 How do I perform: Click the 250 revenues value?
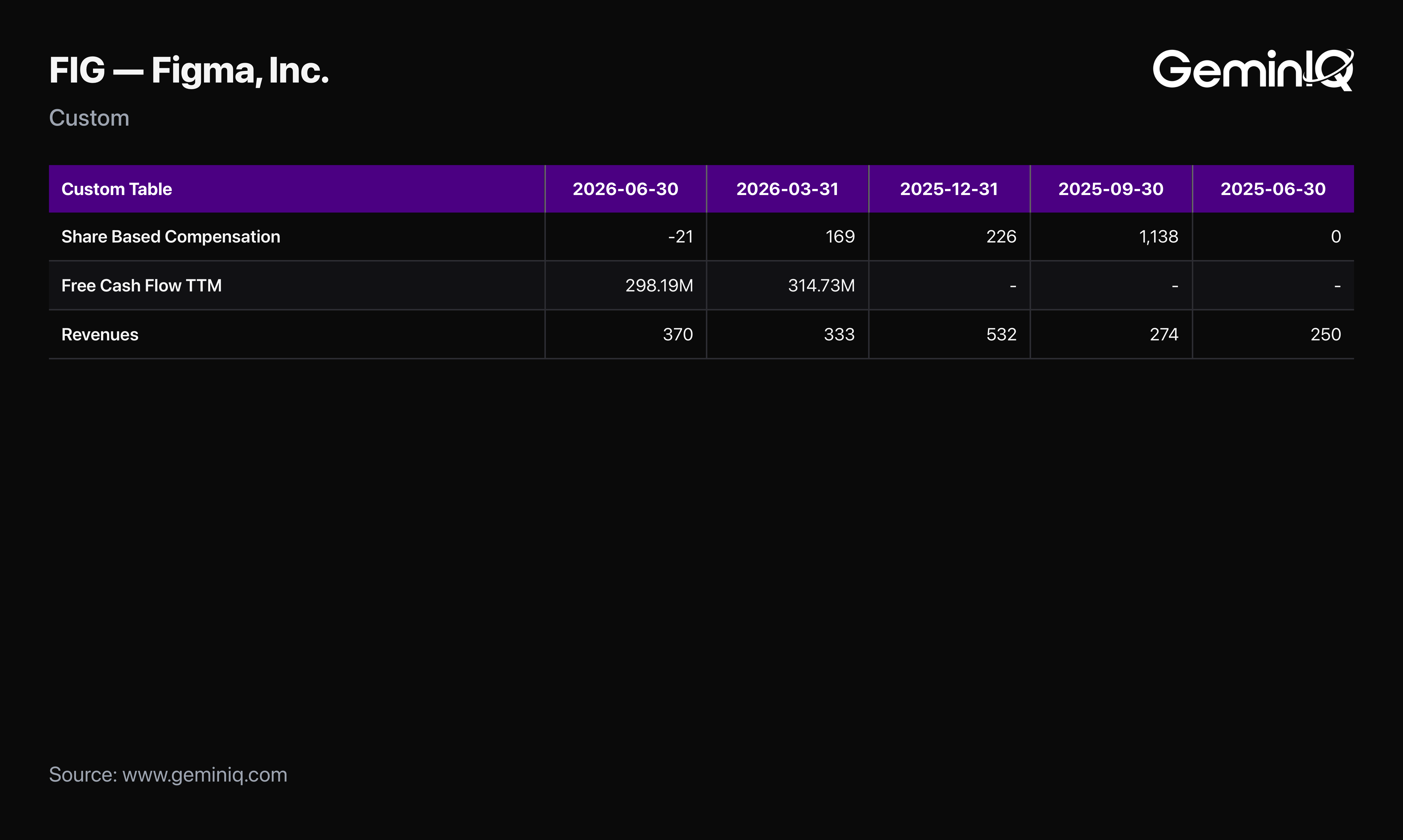click(1326, 335)
